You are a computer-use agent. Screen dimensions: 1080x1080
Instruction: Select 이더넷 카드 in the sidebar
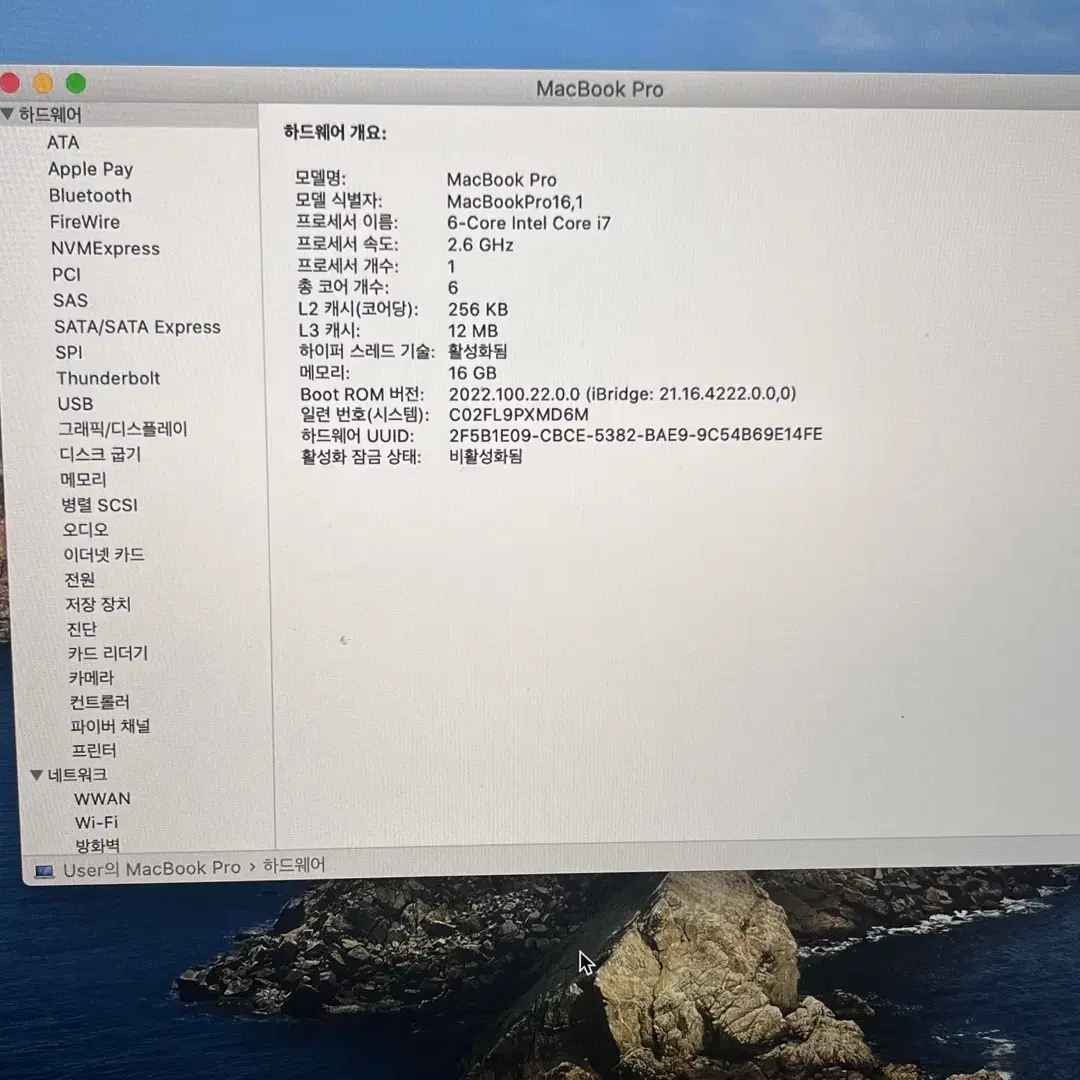(x=104, y=554)
